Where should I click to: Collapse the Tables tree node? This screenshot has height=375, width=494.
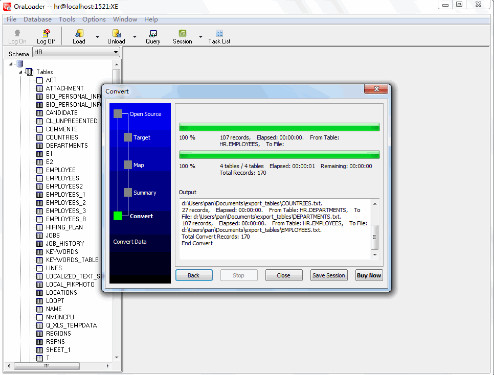pos(21,72)
